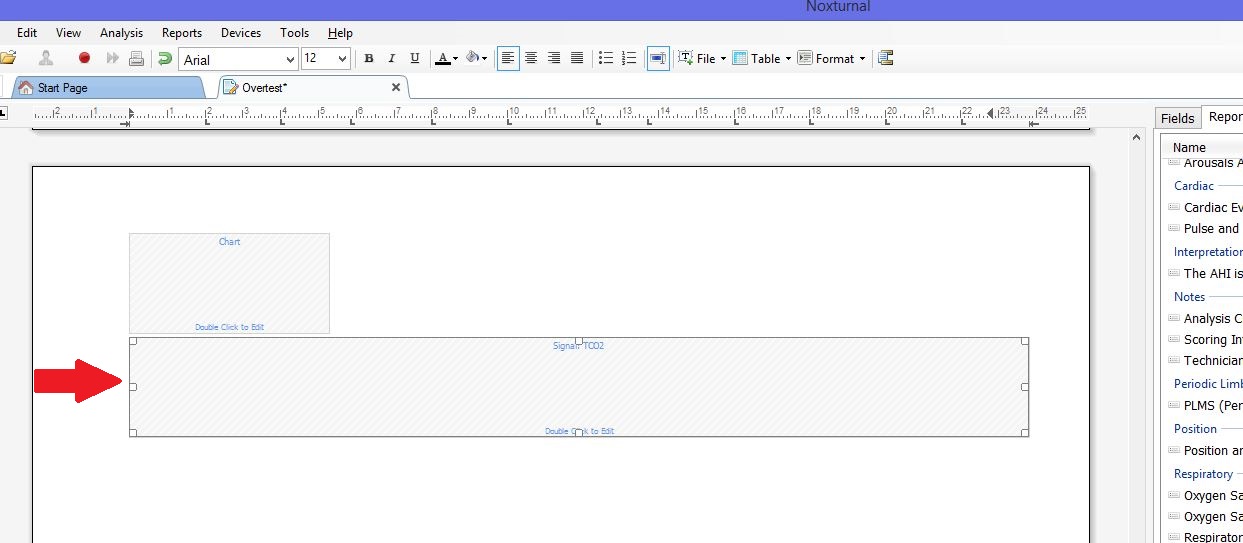The height and width of the screenshot is (543, 1243).
Task: Justify text alignment
Action: pyautogui.click(x=577, y=58)
